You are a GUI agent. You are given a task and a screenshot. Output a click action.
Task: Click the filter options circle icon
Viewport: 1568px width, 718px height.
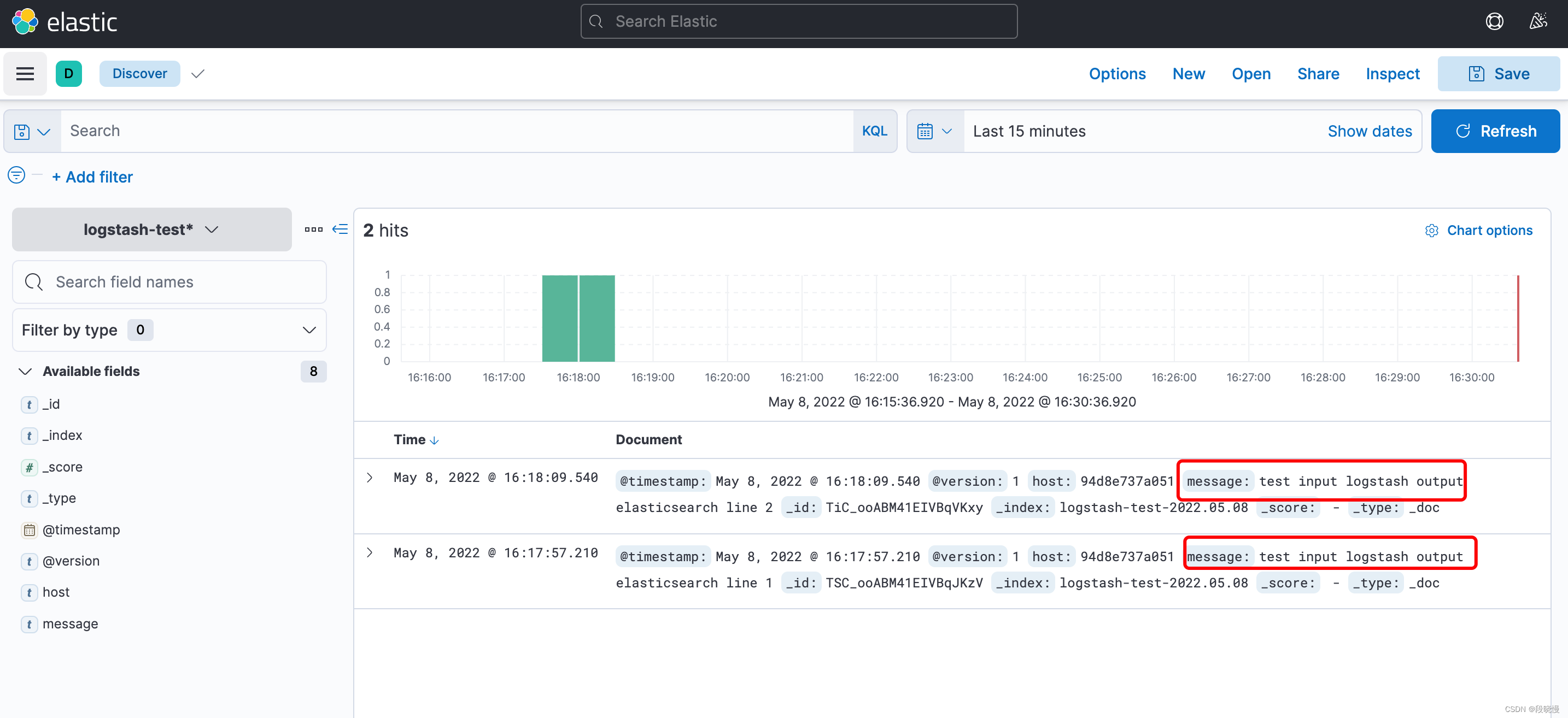coord(16,175)
